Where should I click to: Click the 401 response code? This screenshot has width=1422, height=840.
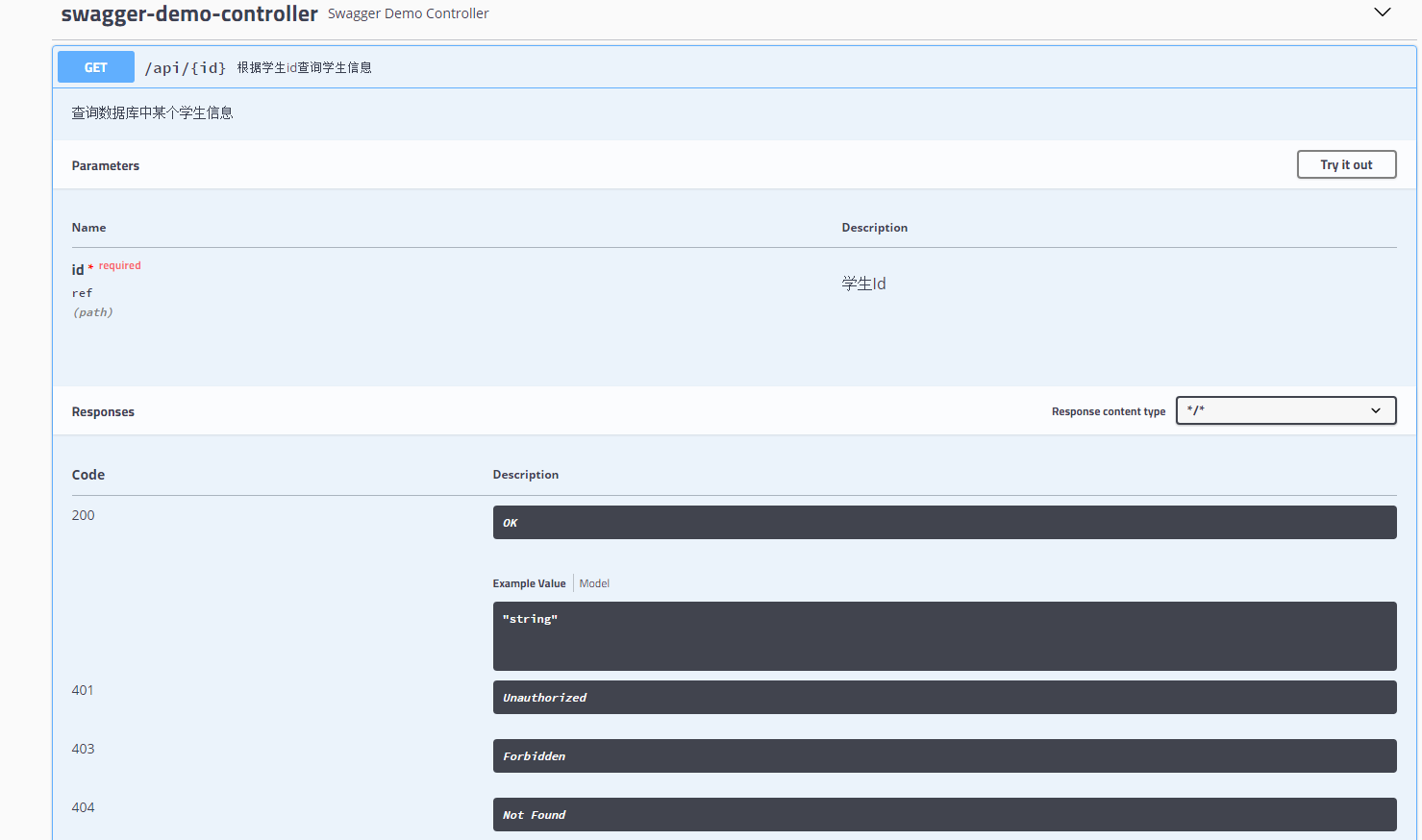83,690
